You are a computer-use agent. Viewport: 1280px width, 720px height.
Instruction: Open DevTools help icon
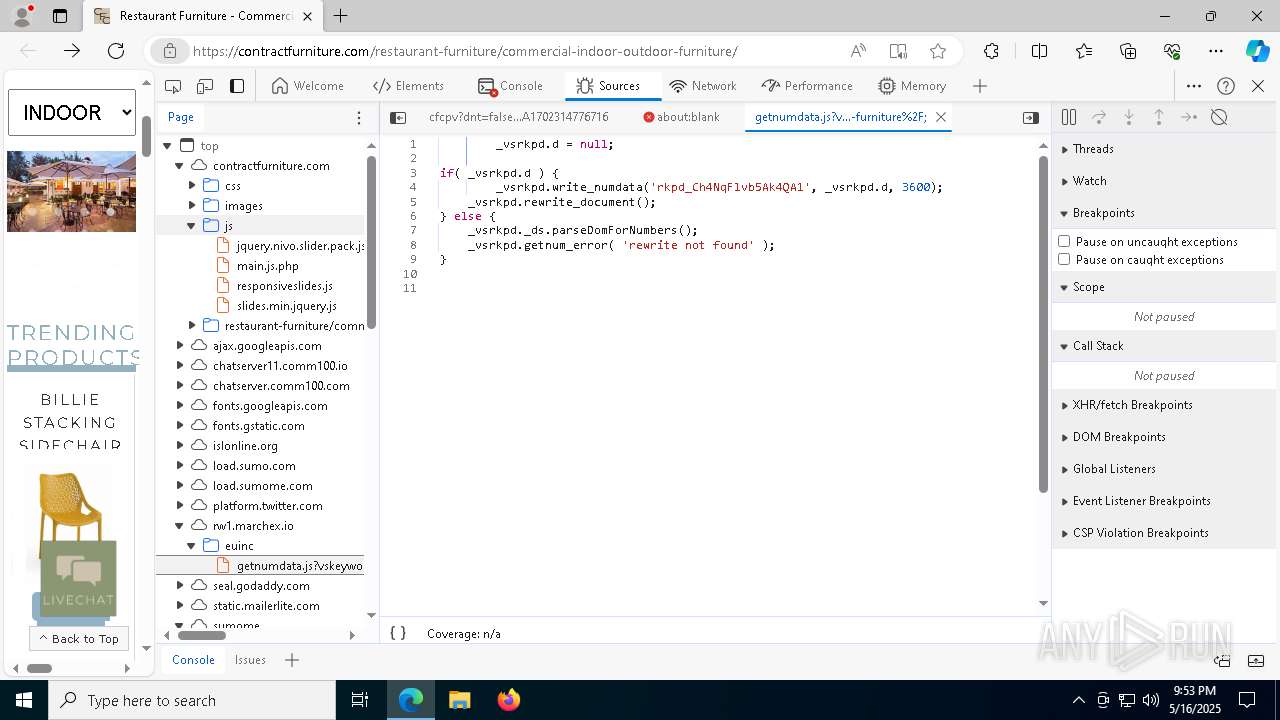pos(1226,86)
